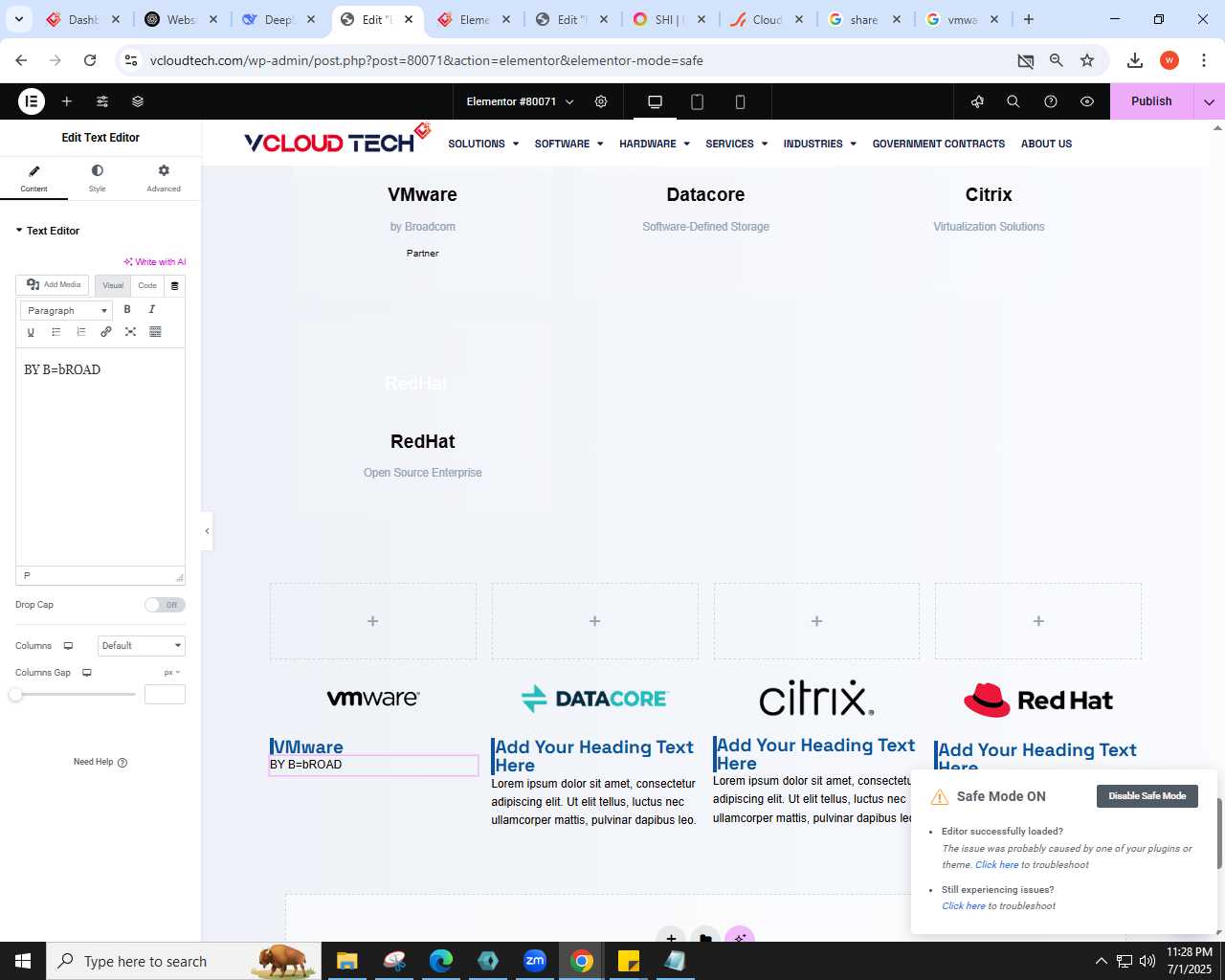Insert a link in text editor

pos(105,332)
